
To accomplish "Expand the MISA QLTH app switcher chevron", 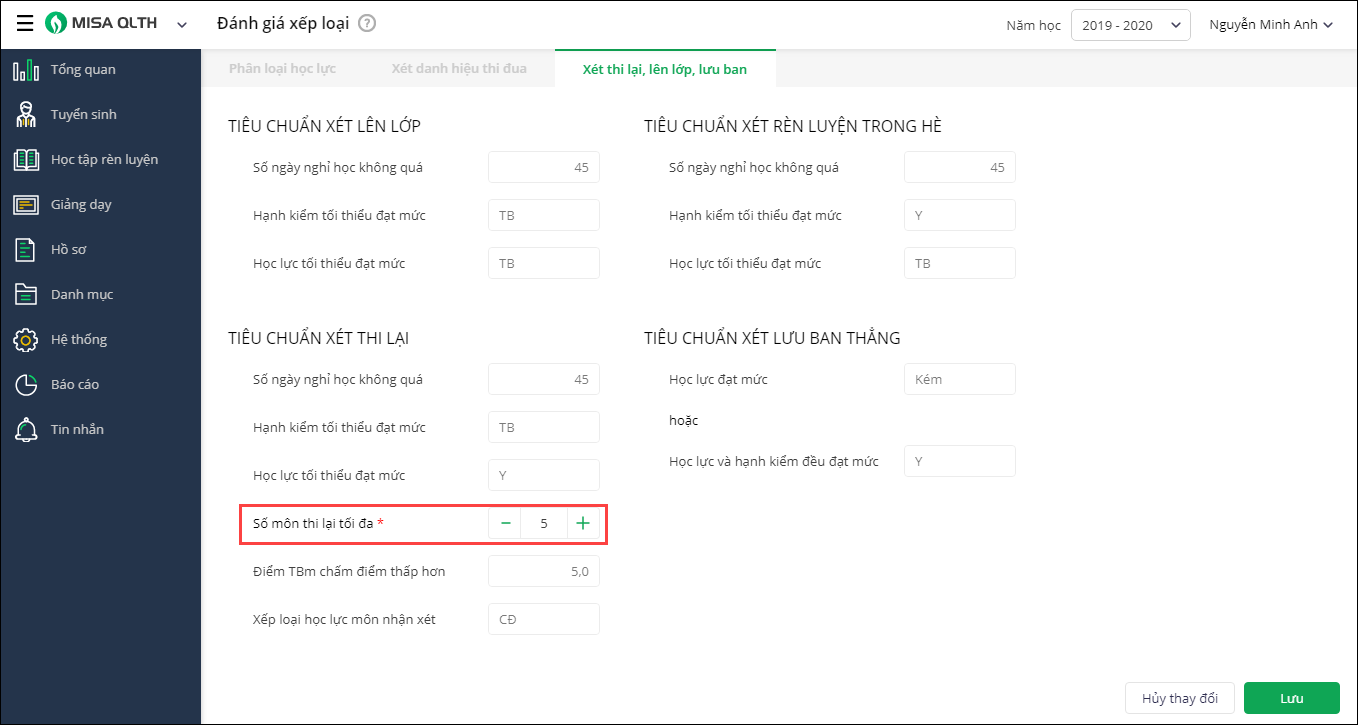I will (x=182, y=25).
